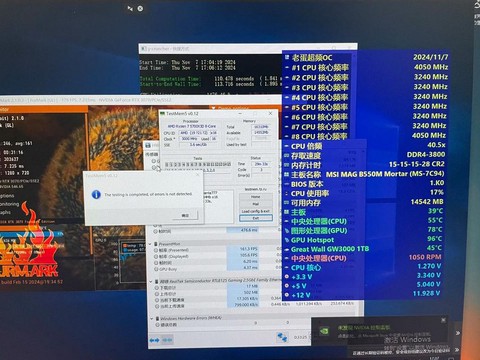The height and width of the screenshot is (360, 480).
Task: Click the sensor icon beside 错误总数 row
Action: 157,325
